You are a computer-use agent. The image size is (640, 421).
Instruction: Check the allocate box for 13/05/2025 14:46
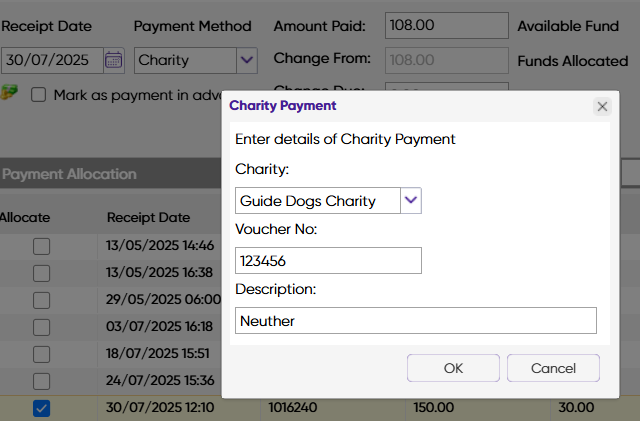pos(41,246)
